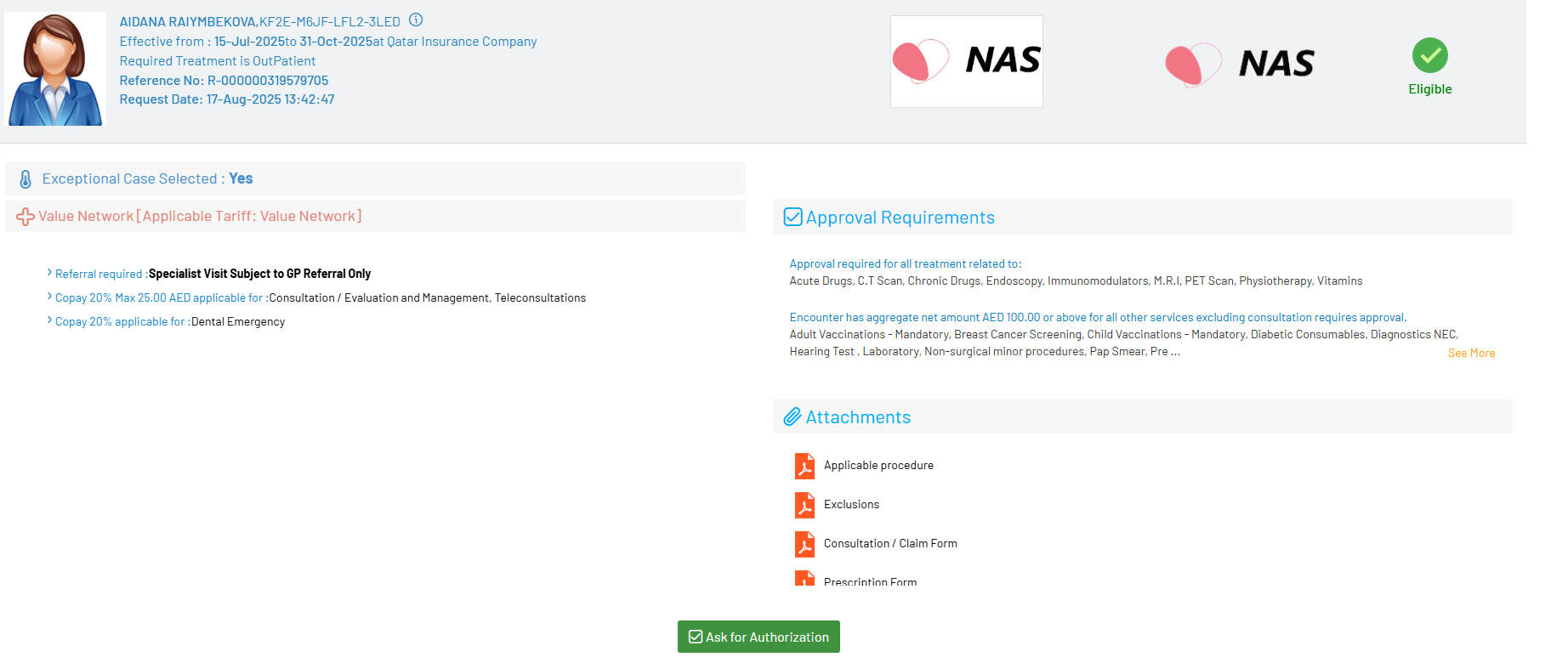Click the Attachments paperclip icon

pyautogui.click(x=793, y=417)
